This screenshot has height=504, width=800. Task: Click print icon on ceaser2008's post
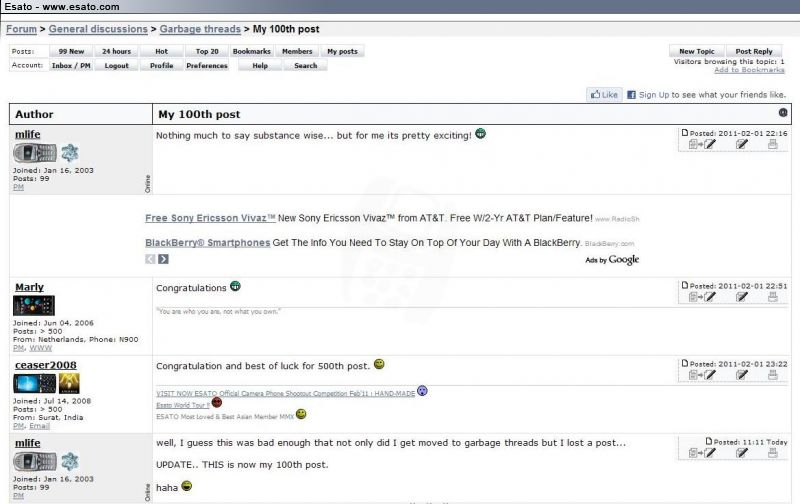click(772, 375)
